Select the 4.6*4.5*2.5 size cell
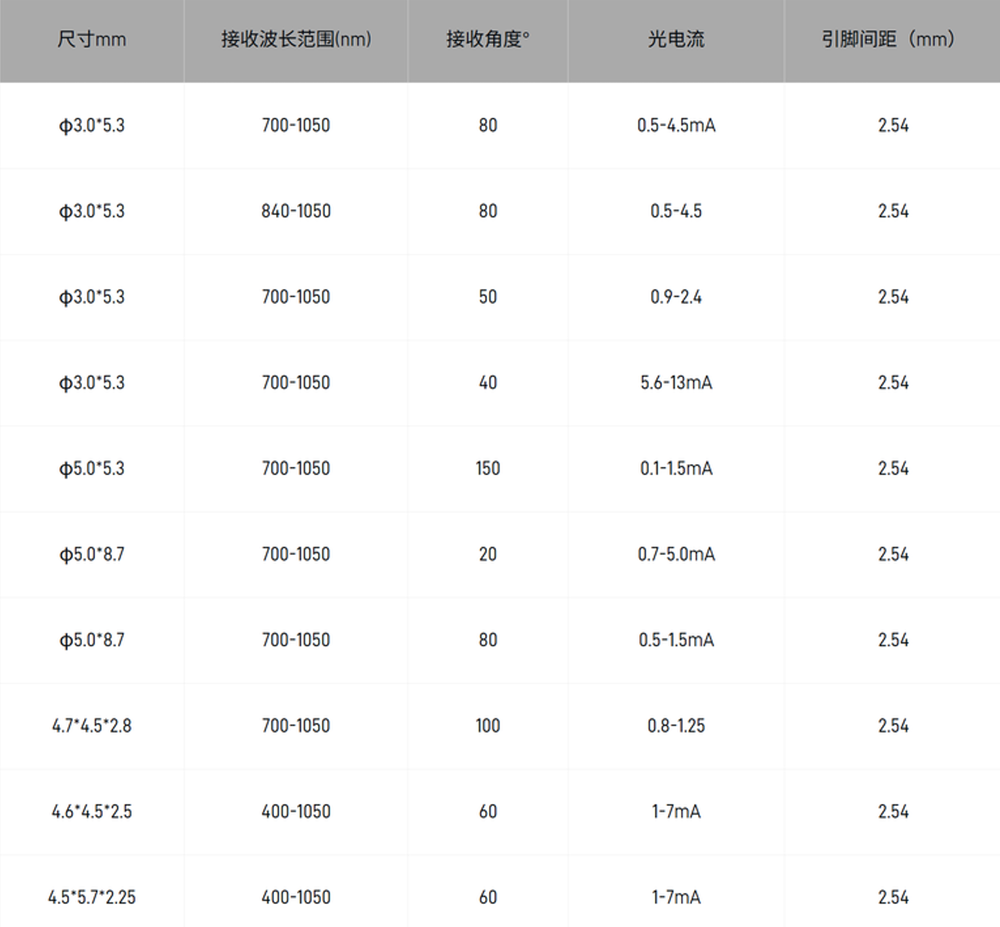Image resolution: width=1000 pixels, height=927 pixels. tap(92, 811)
